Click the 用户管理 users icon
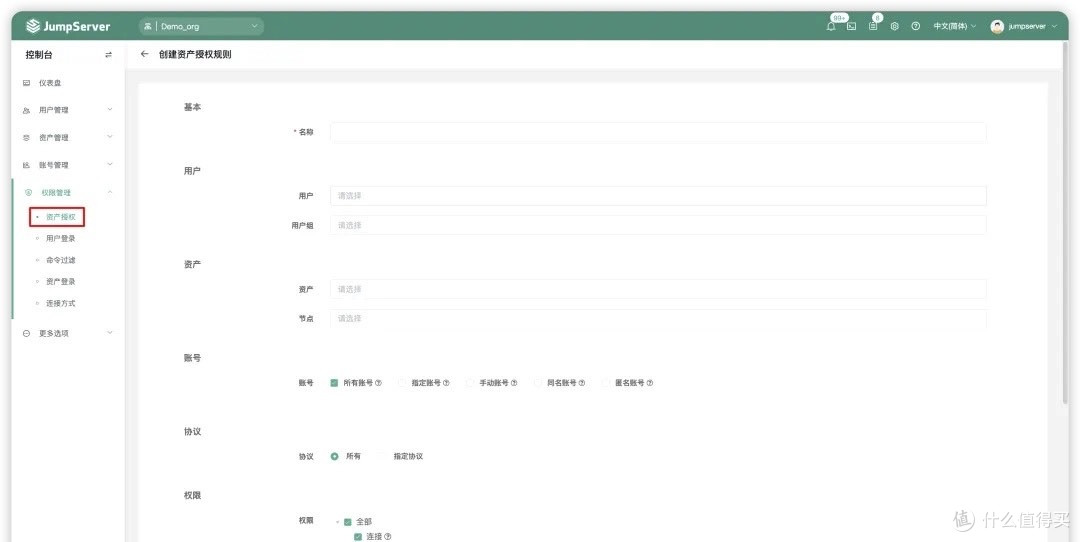The height and width of the screenshot is (542, 1080). pos(26,110)
